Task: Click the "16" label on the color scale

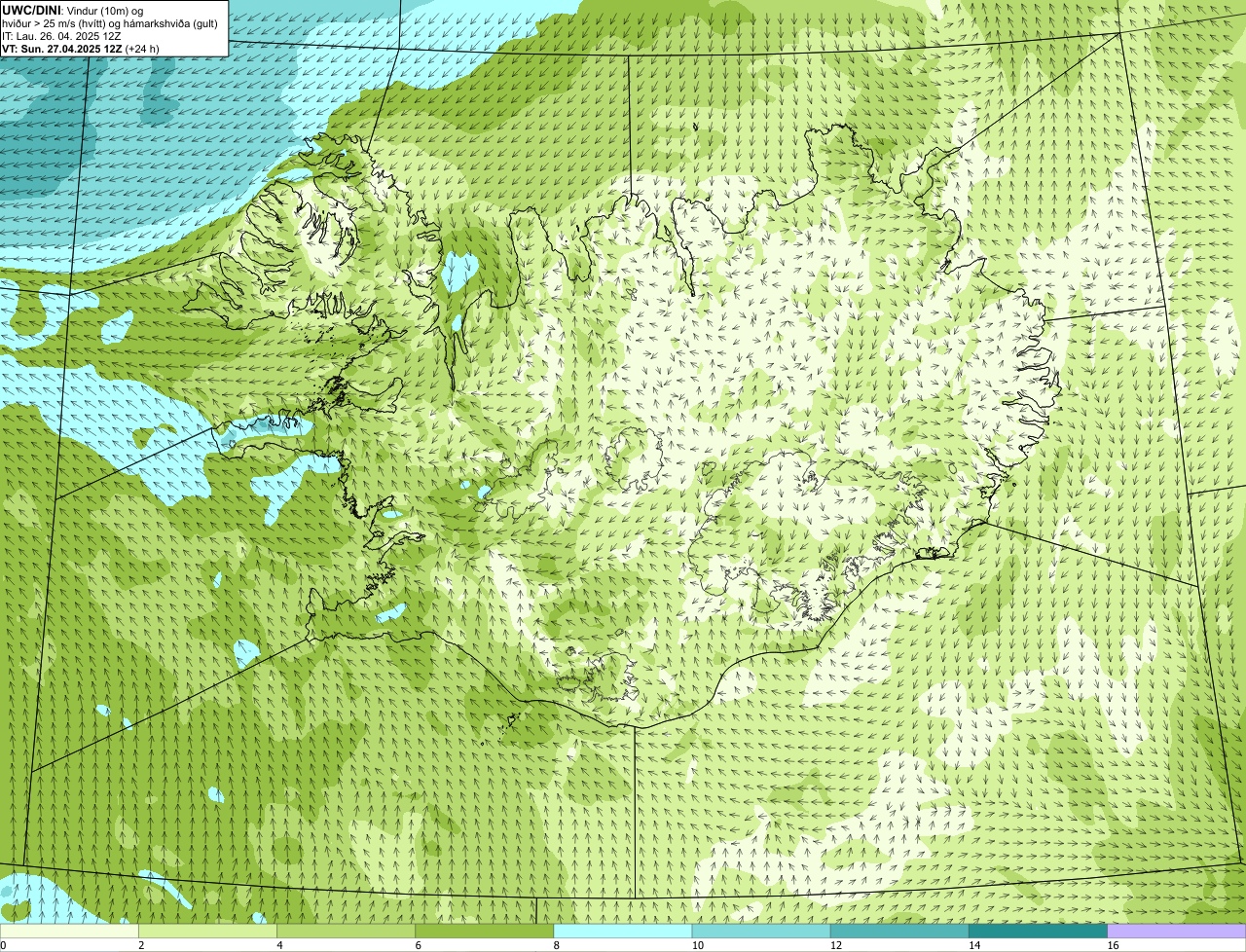Action: coord(1113,945)
